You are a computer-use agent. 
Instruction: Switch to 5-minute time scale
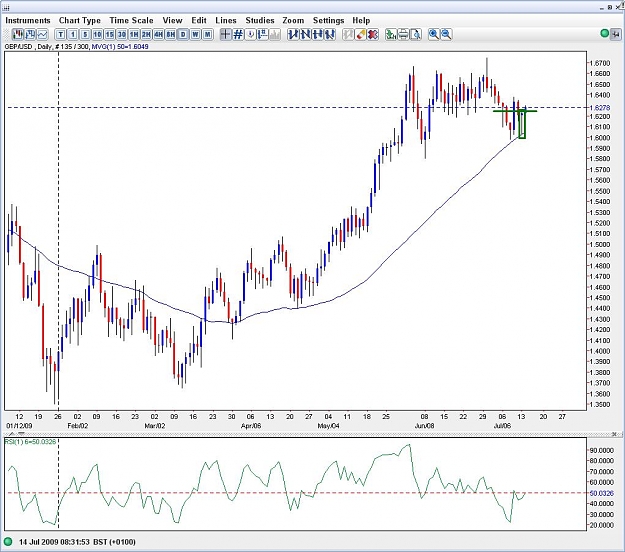85,34
